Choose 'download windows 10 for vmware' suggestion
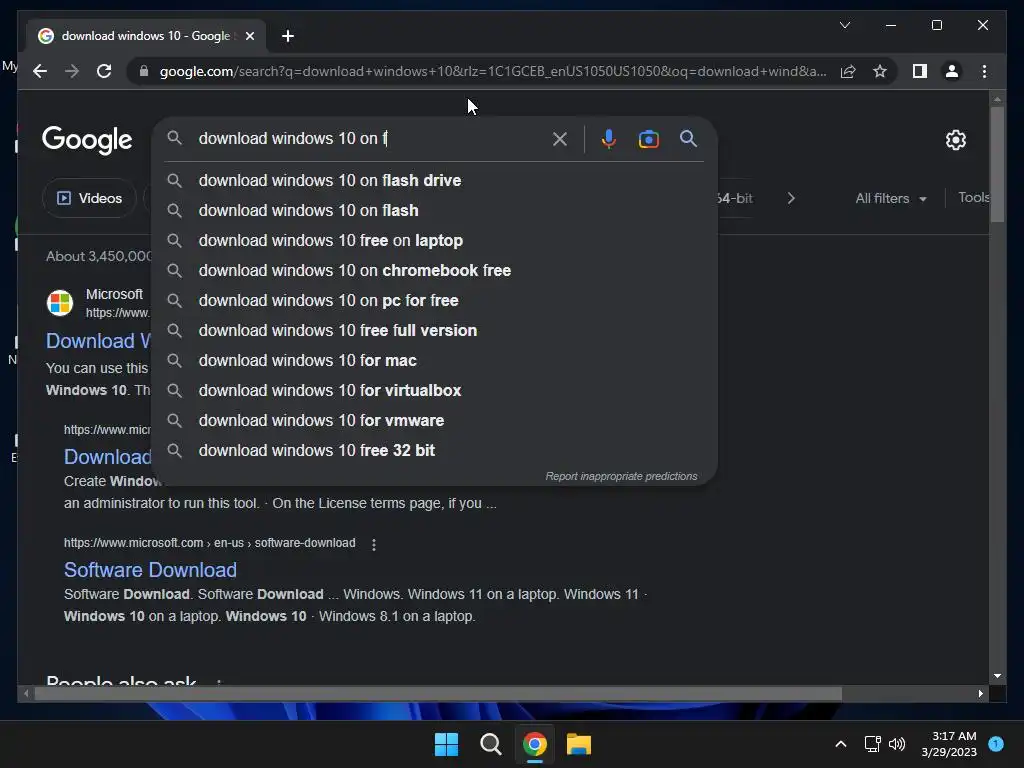The width and height of the screenshot is (1024, 768). [434, 421]
